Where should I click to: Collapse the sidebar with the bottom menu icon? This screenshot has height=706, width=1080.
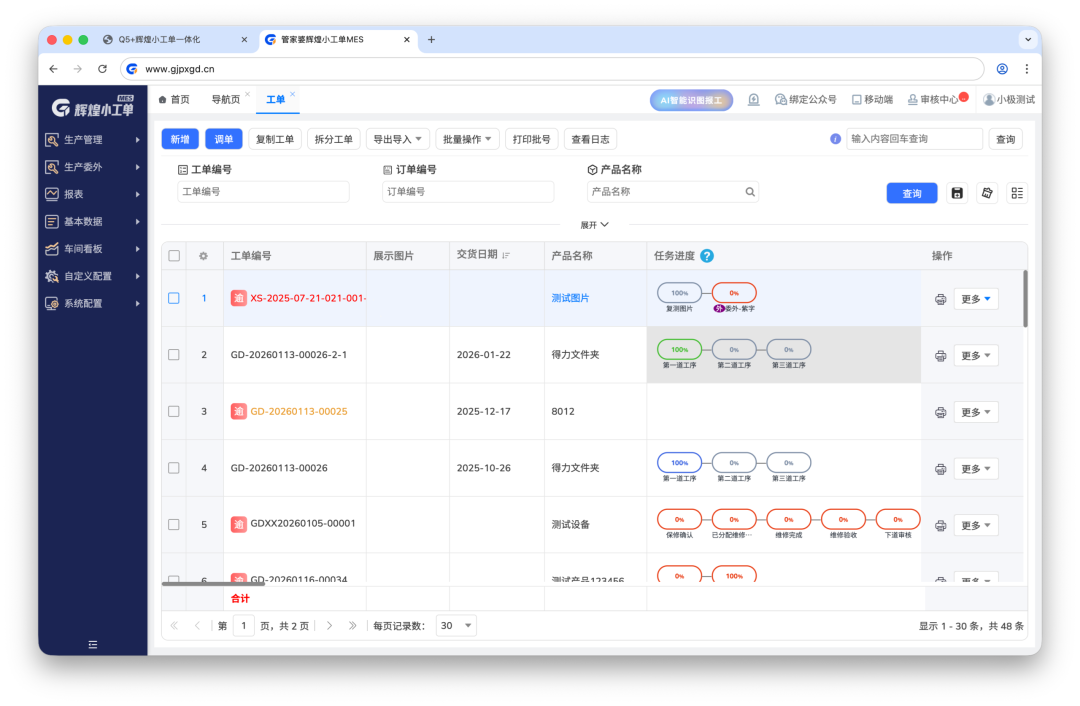93,645
